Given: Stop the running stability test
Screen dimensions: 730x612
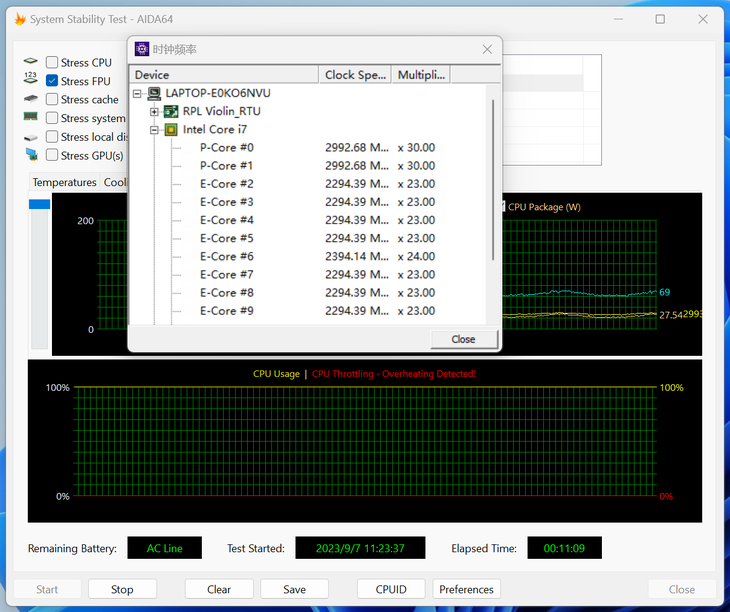Looking at the screenshot, I should point(122,589).
